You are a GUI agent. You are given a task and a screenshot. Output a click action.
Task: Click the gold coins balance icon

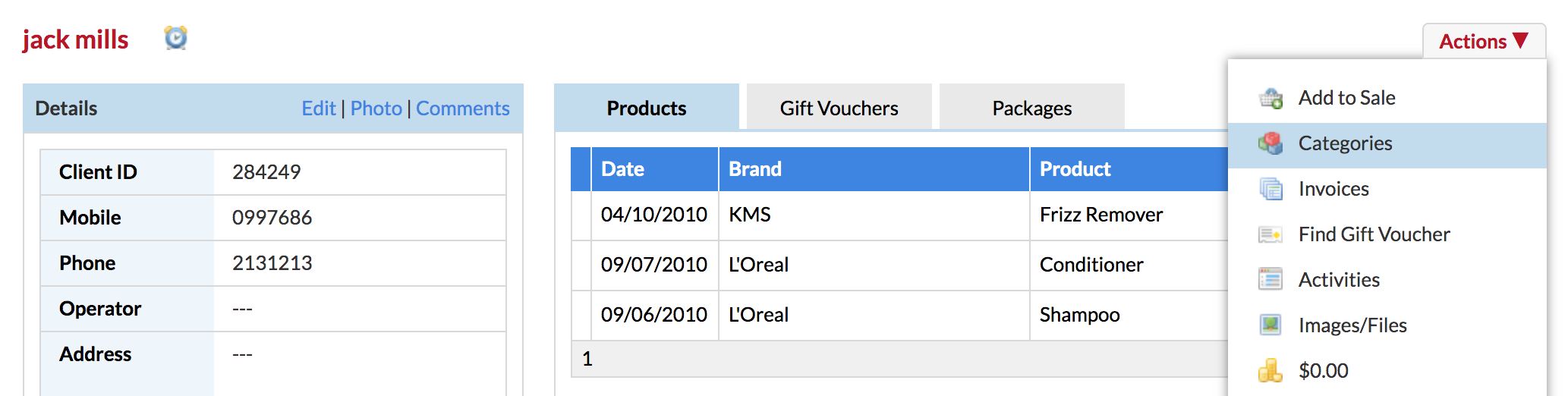pyautogui.click(x=1270, y=371)
